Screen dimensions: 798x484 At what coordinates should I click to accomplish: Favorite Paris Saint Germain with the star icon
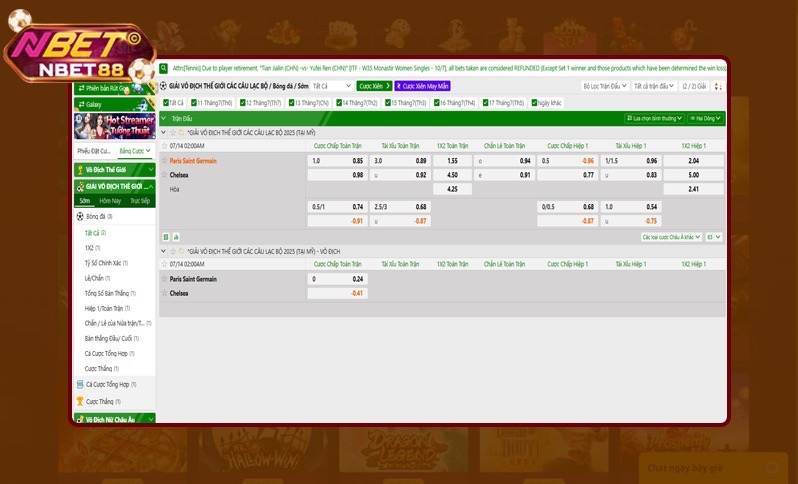click(165, 161)
